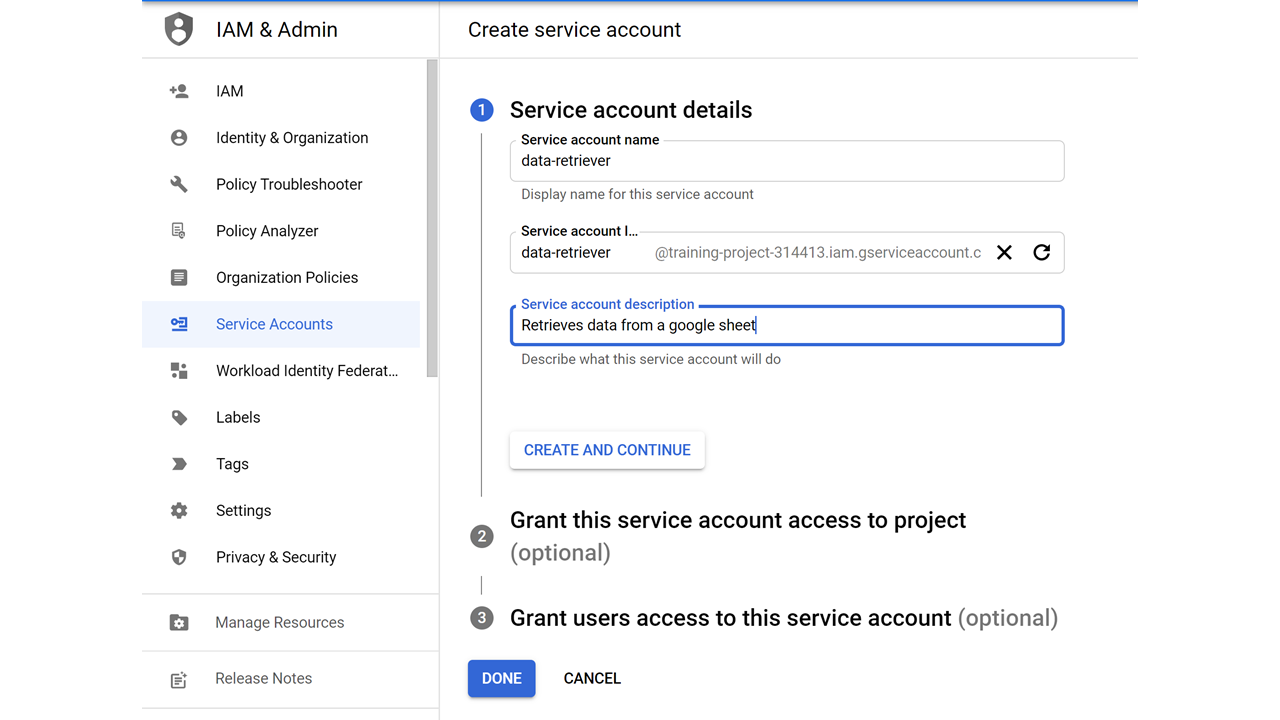Screen dimensions: 1280x720
Task: Click the Service Accounts badge icon
Action: pos(178,324)
